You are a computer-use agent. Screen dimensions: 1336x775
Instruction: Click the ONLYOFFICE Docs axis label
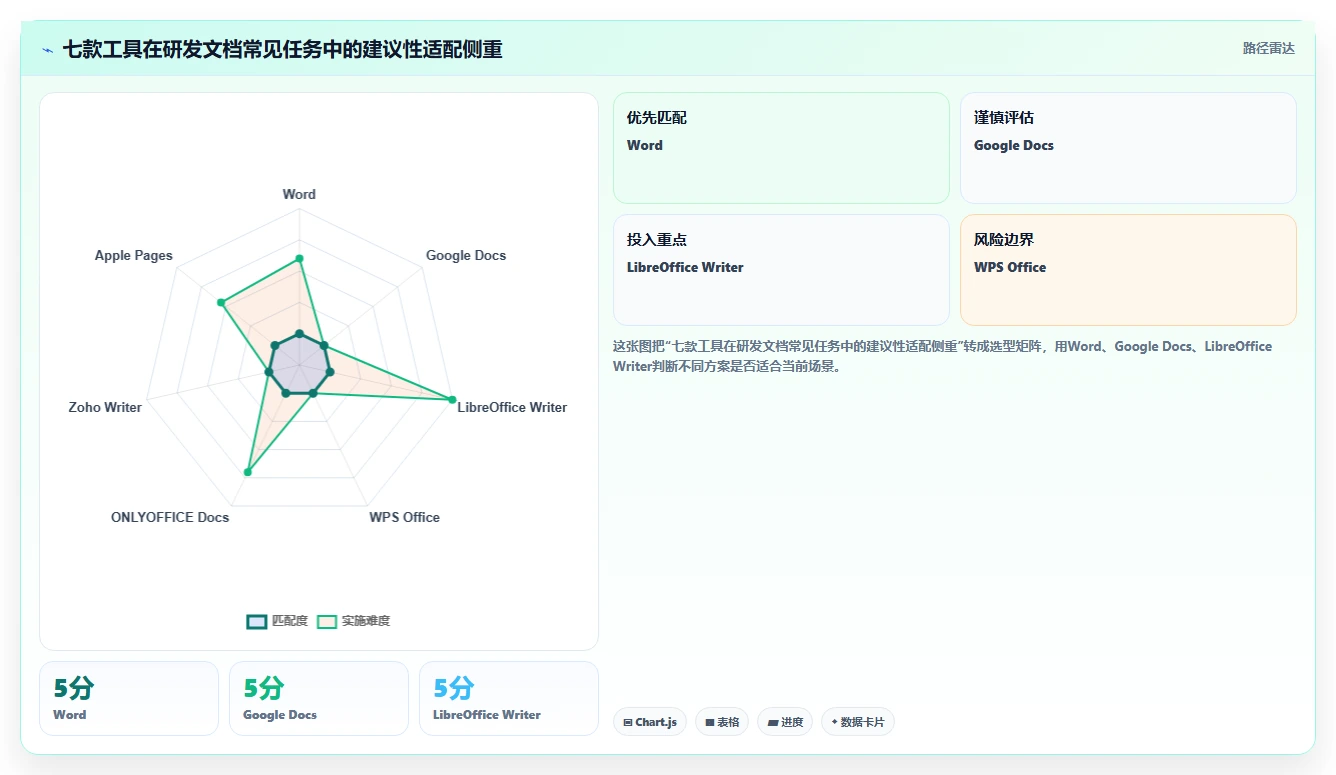(170, 517)
